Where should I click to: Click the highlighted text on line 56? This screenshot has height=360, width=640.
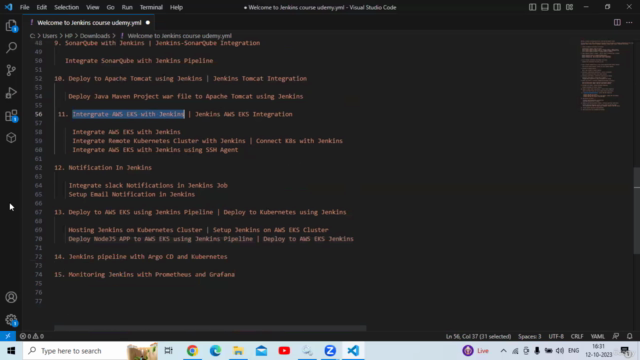[128, 114]
